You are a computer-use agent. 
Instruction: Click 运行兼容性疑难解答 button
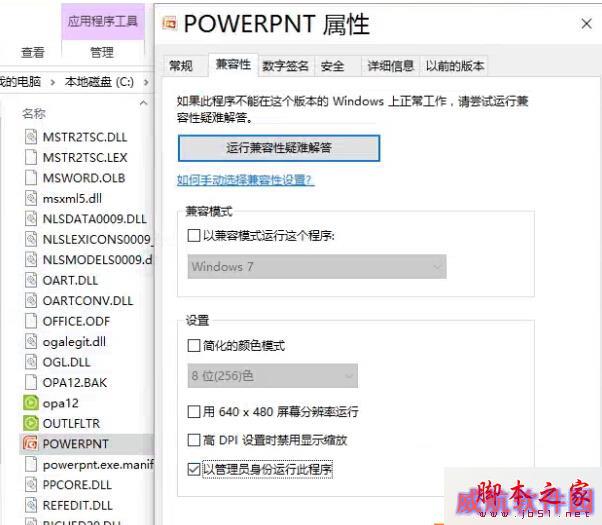(x=279, y=148)
